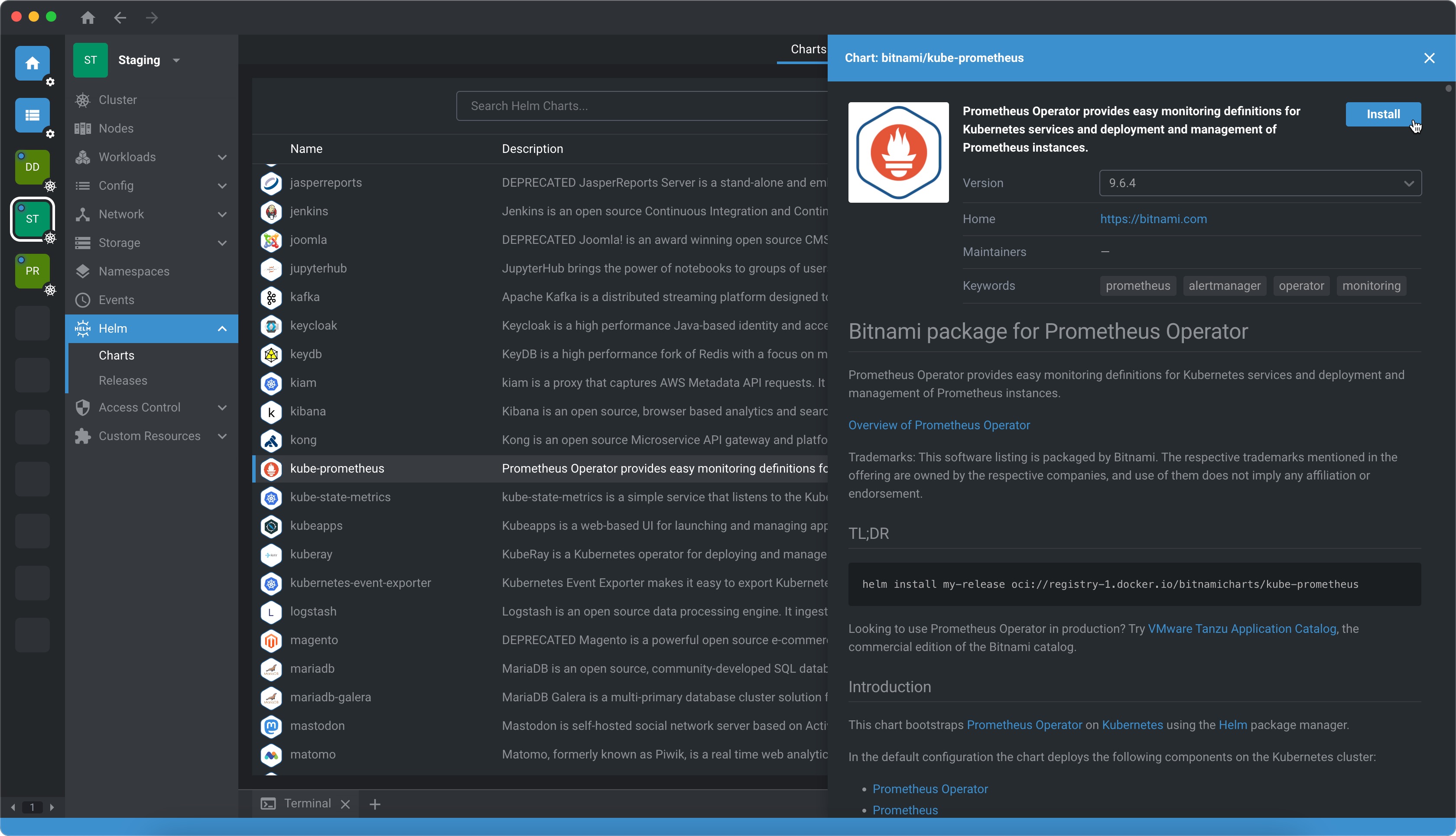Click the home catalog icon in hotbar
1456x836 pixels.
point(32,63)
